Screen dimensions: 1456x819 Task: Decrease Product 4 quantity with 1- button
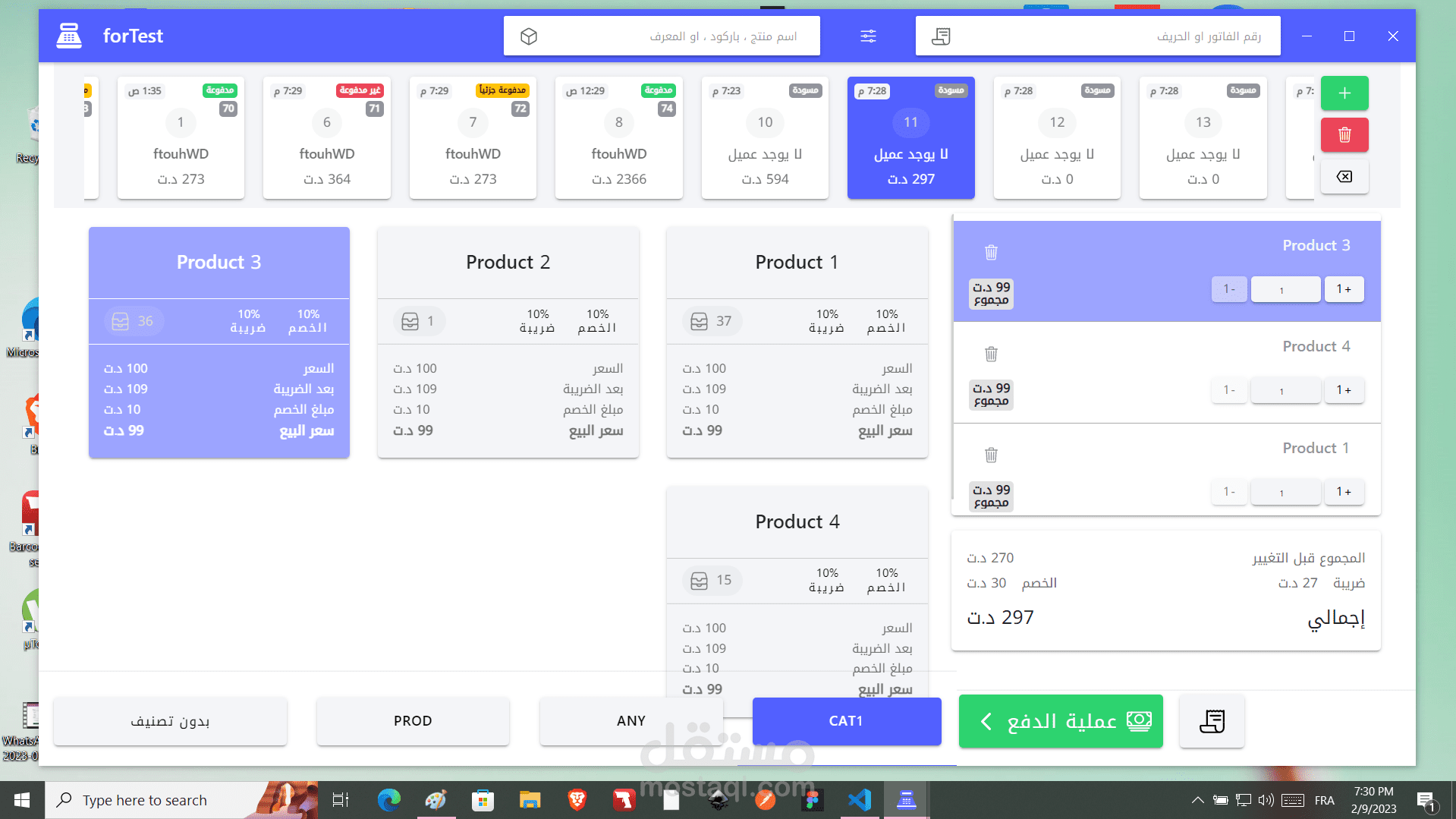coord(1229,390)
